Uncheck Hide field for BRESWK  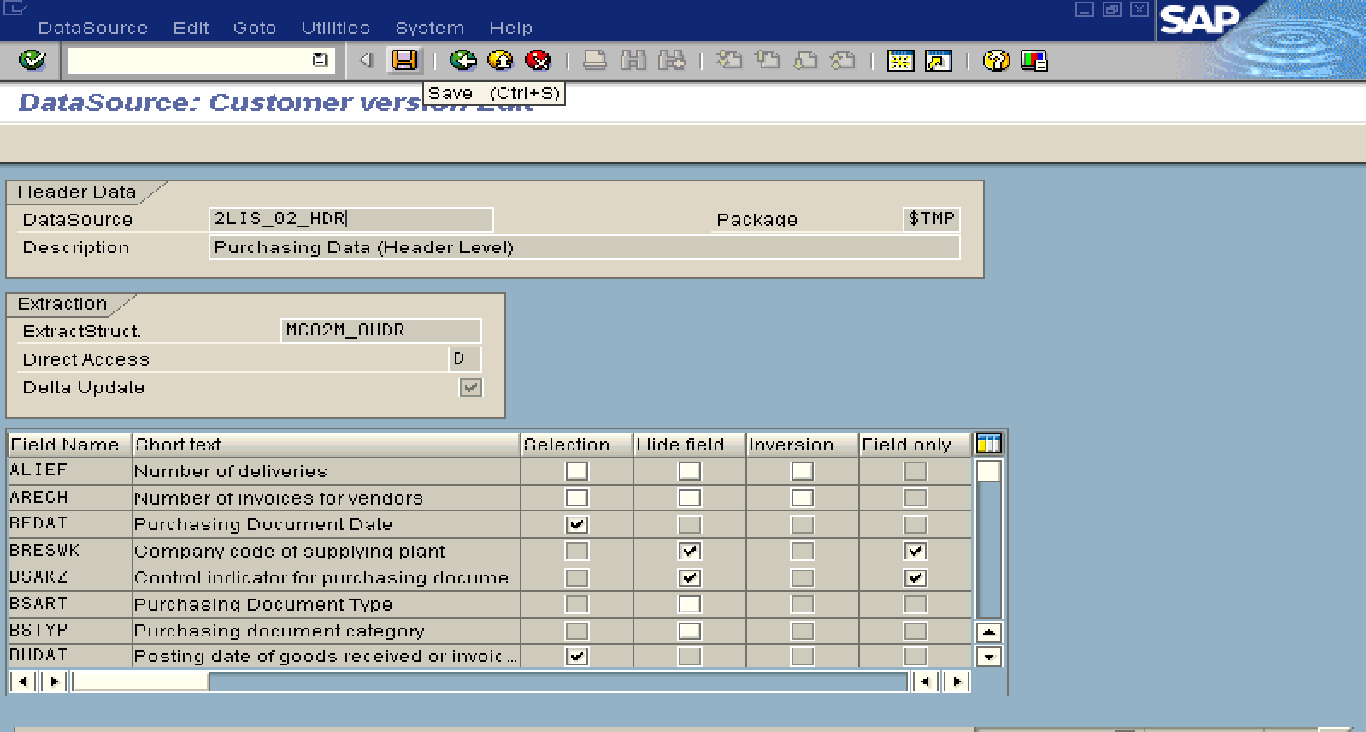click(x=690, y=551)
